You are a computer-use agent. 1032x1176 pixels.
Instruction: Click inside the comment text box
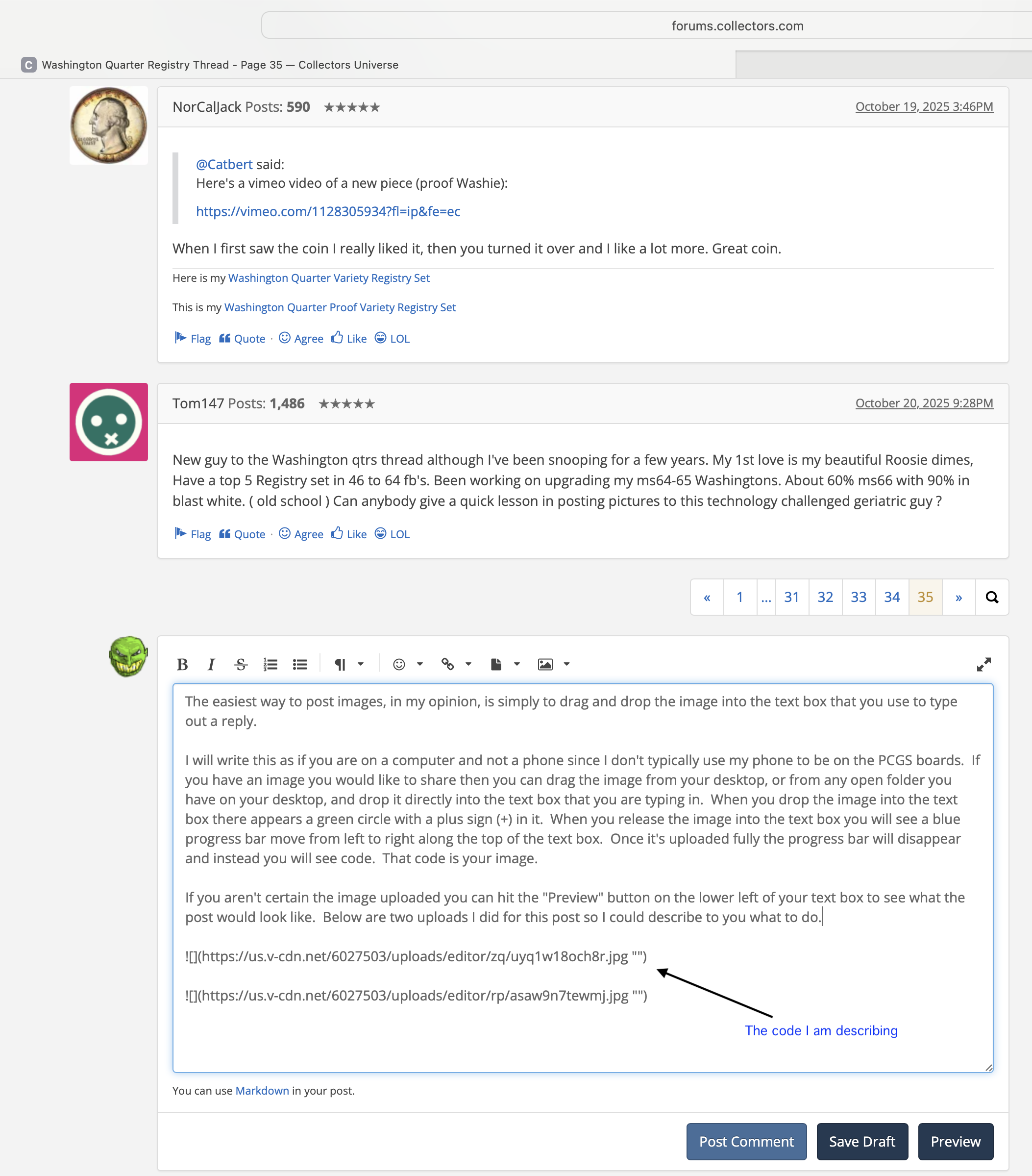click(583, 878)
